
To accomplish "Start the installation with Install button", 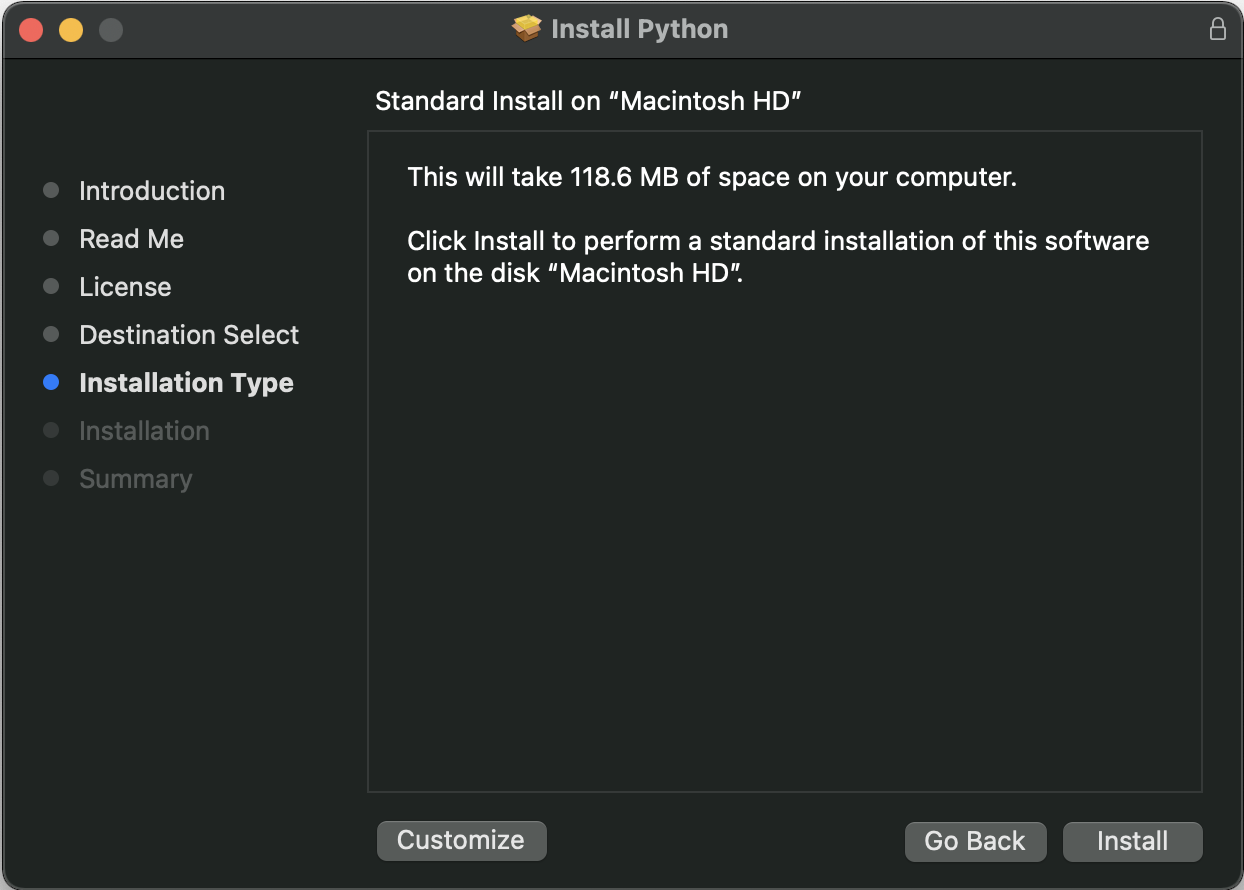I will (x=1132, y=842).
